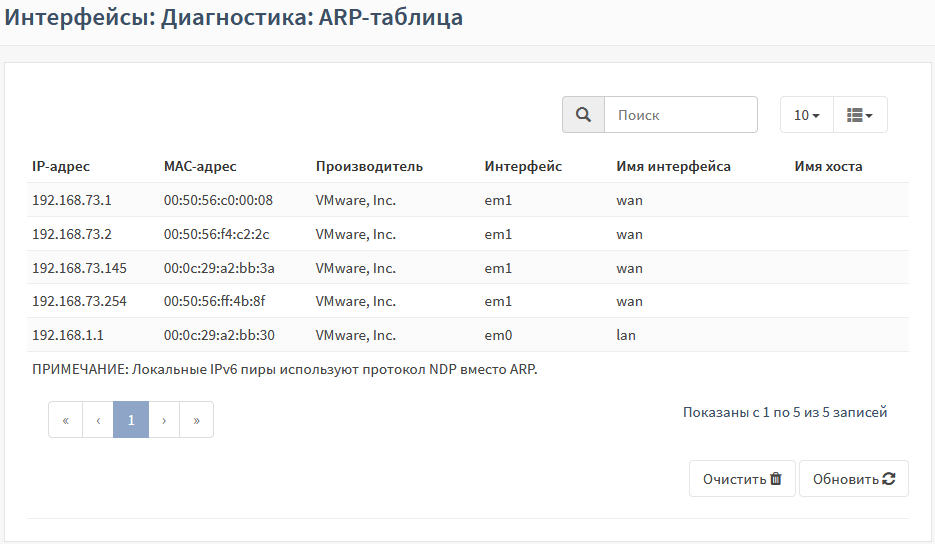Click the Обновить refresh button

coord(854,478)
